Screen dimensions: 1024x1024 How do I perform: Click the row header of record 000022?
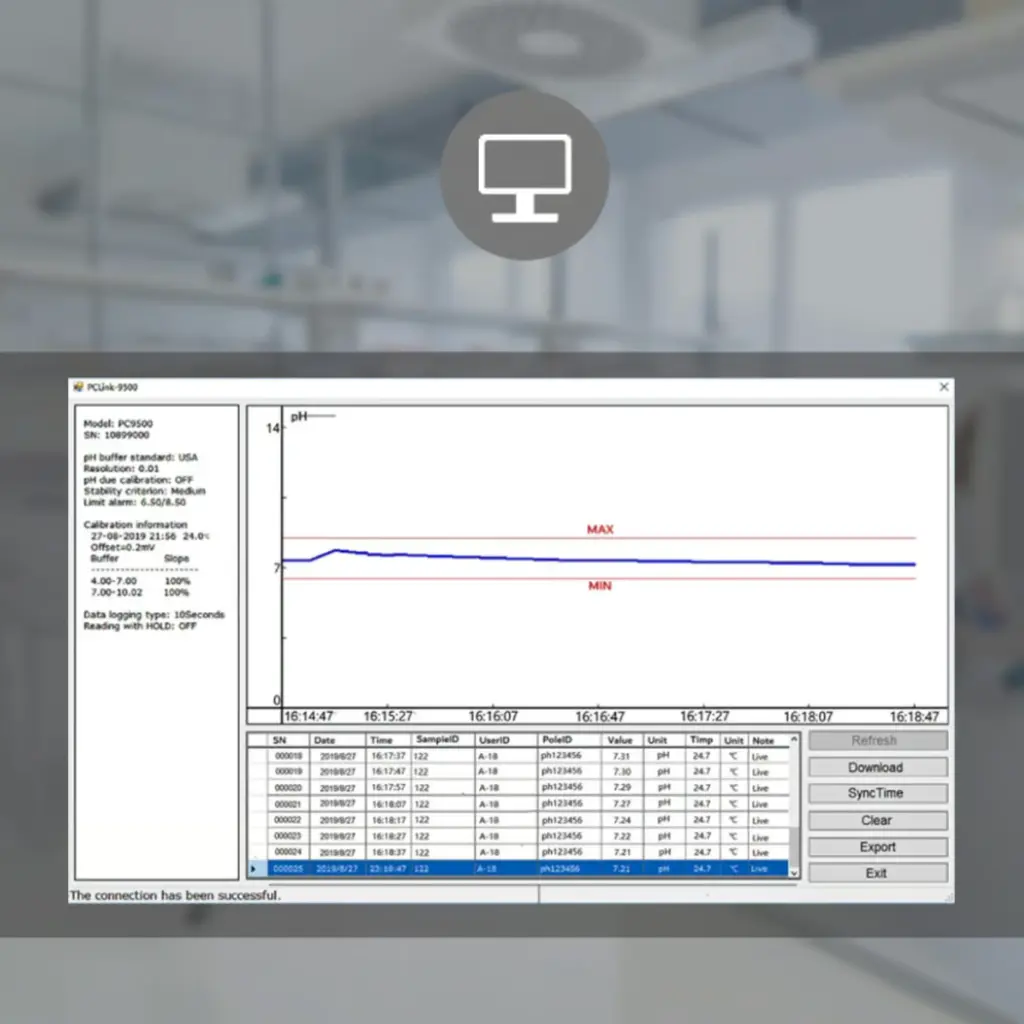(257, 820)
